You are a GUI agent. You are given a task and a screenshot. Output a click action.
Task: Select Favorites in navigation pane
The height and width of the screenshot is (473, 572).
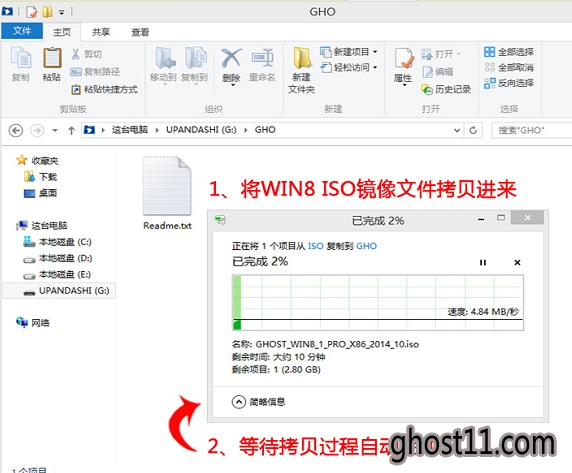coord(37,160)
